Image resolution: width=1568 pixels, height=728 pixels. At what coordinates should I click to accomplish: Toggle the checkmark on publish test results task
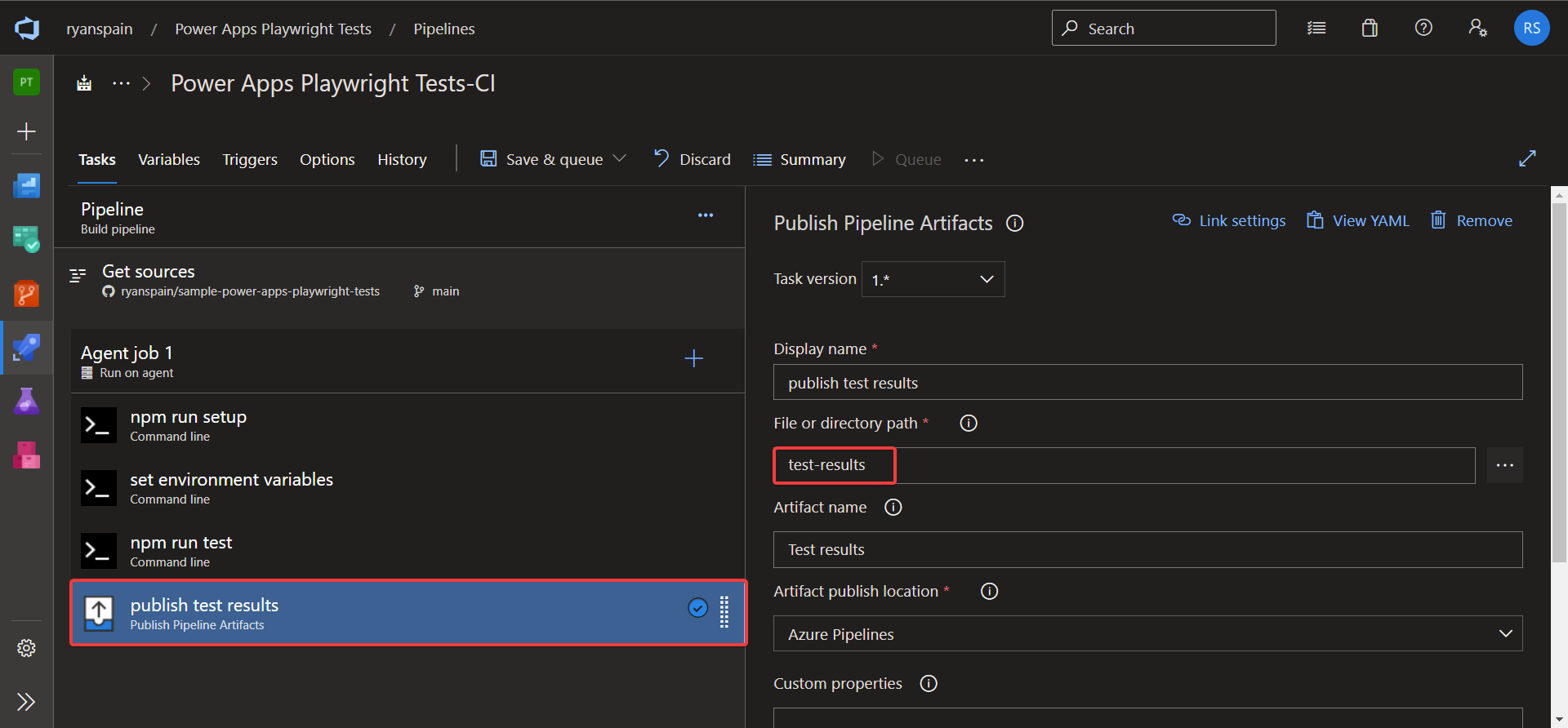click(697, 608)
